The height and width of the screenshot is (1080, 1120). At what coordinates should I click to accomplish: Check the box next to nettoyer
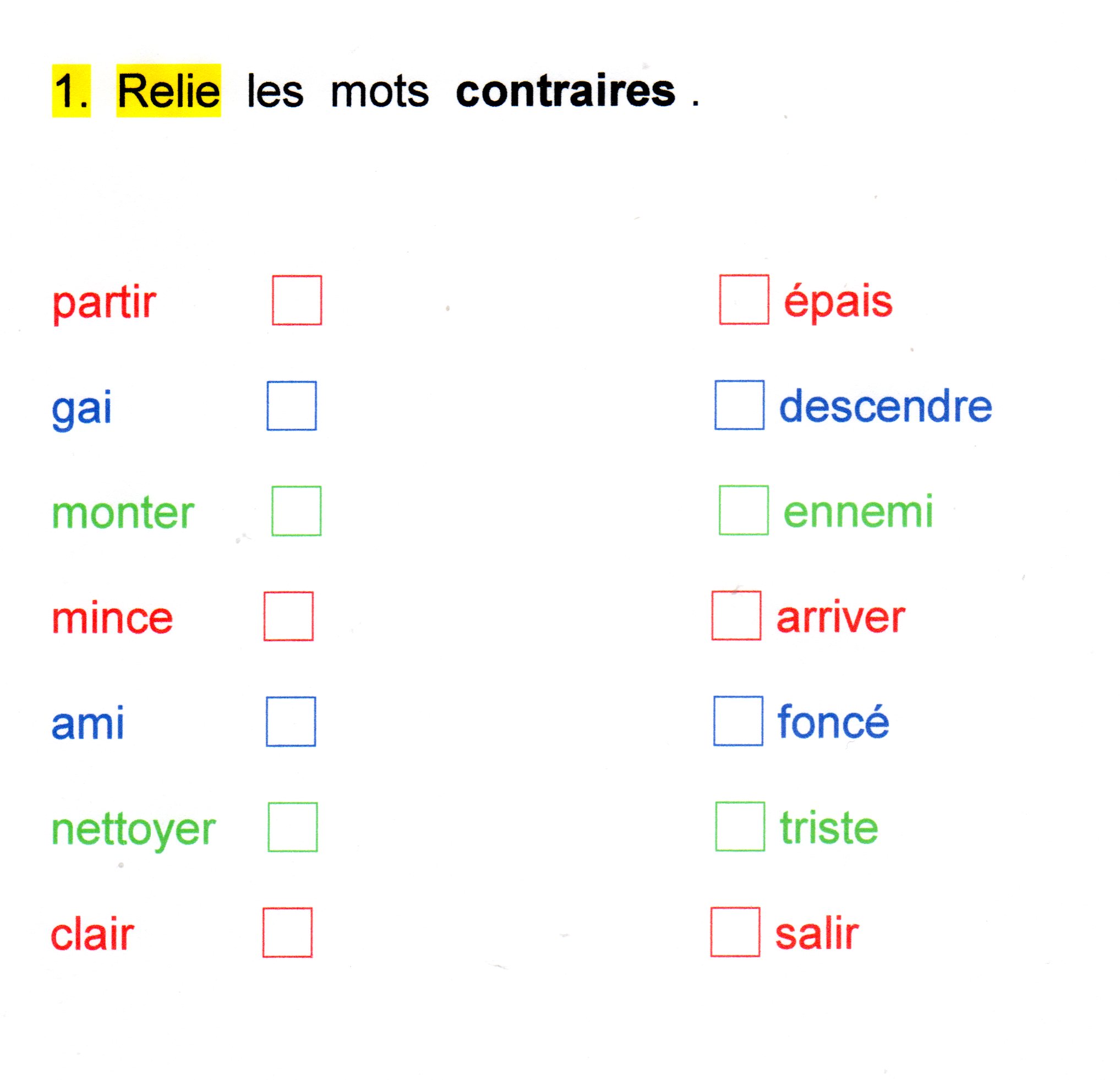pos(292,827)
